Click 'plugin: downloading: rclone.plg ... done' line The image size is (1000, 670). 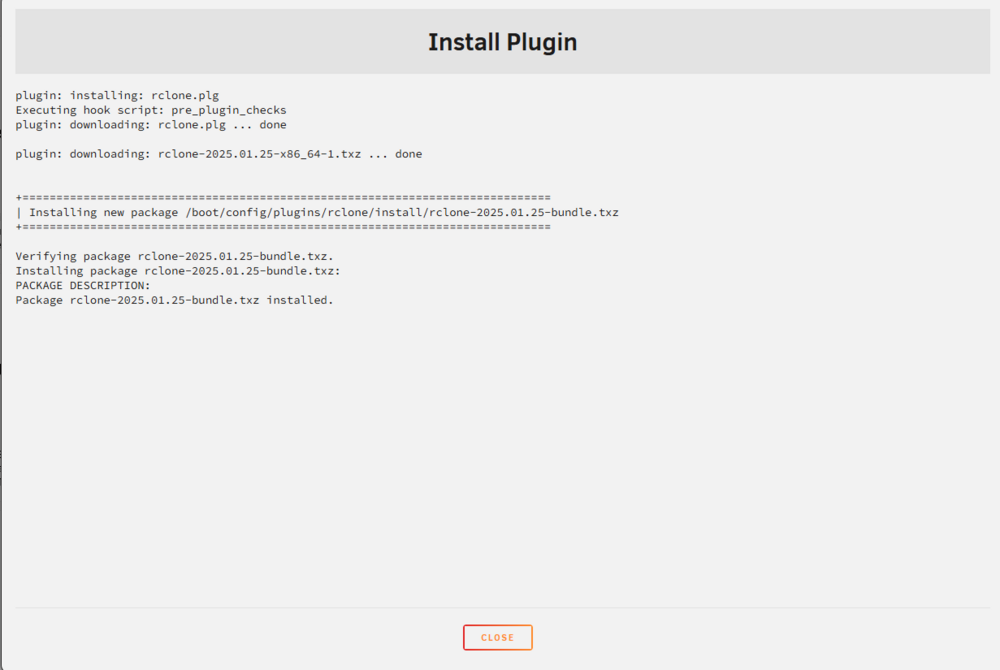(x=151, y=125)
